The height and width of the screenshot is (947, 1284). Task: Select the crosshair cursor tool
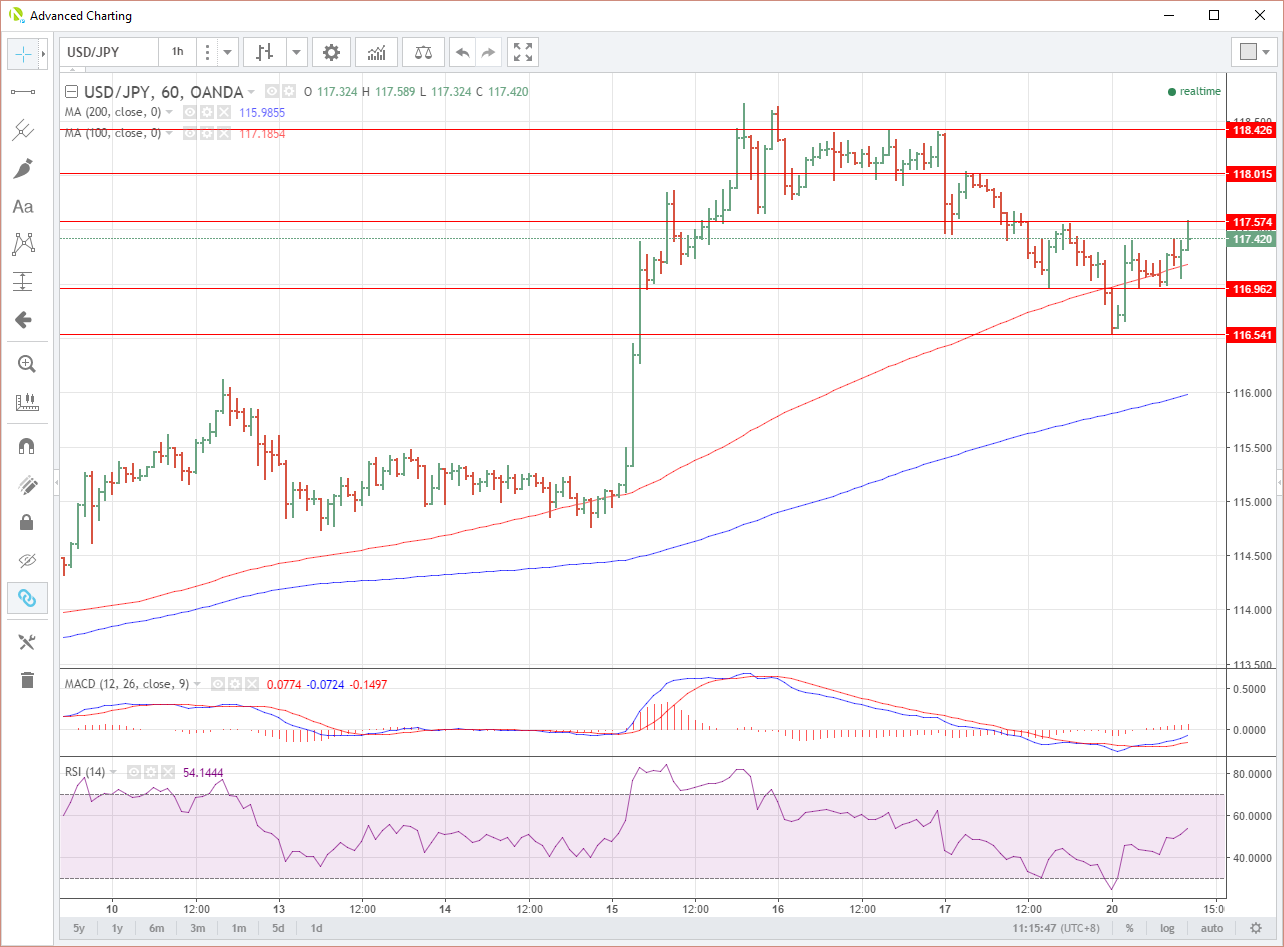(24, 53)
